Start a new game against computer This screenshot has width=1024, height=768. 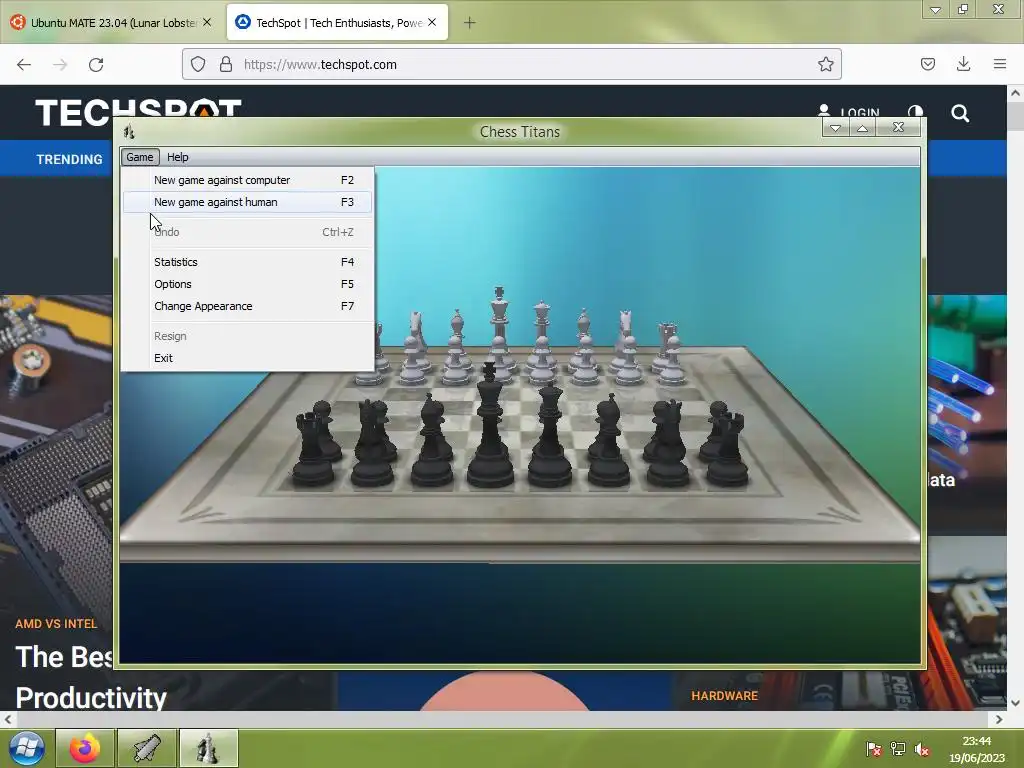[x=248, y=180]
